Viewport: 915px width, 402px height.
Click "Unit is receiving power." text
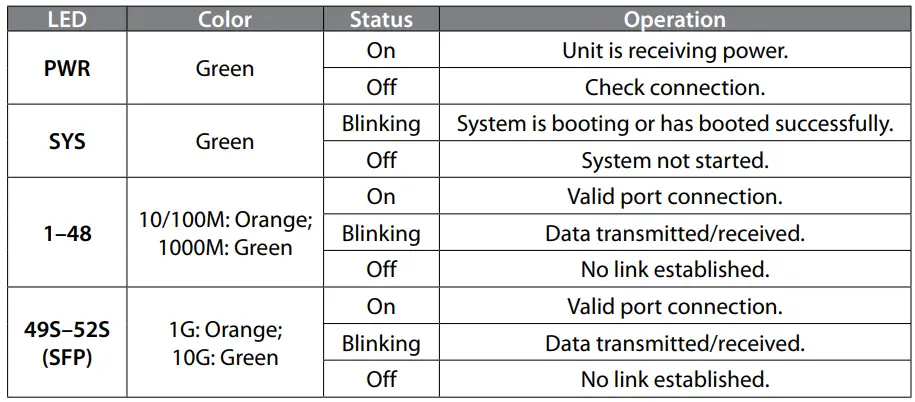pos(674,51)
